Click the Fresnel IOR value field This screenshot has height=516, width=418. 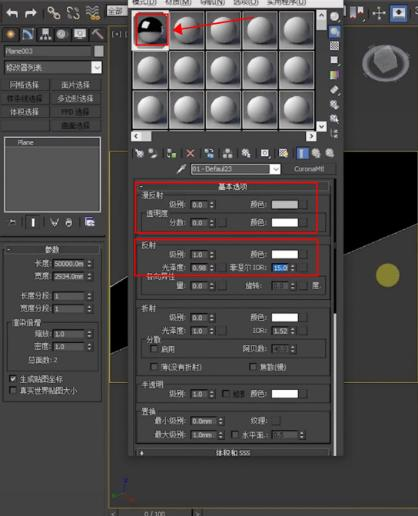280,268
